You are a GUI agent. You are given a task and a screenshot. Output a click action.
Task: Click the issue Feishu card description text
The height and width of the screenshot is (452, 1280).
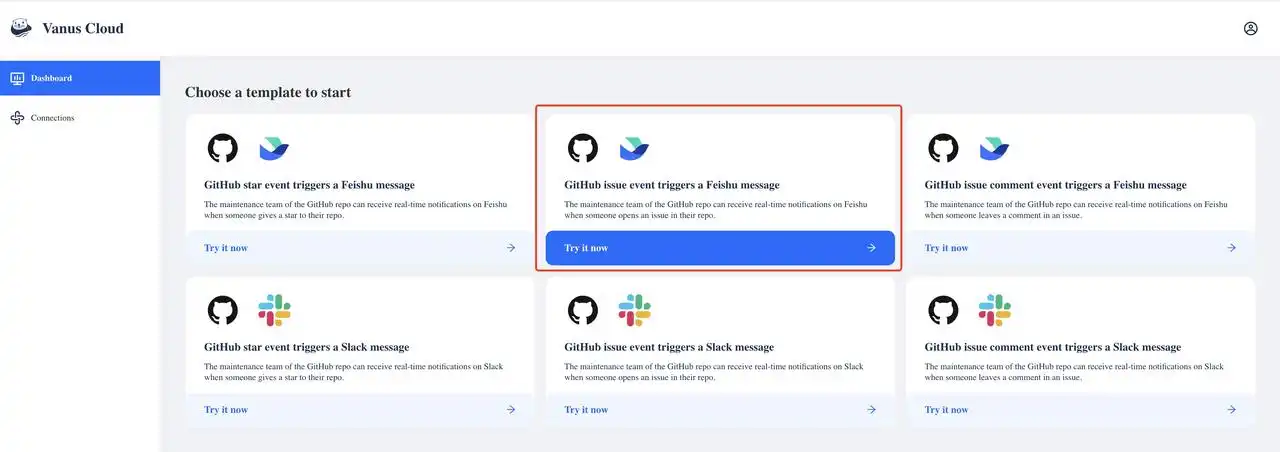(x=715, y=209)
